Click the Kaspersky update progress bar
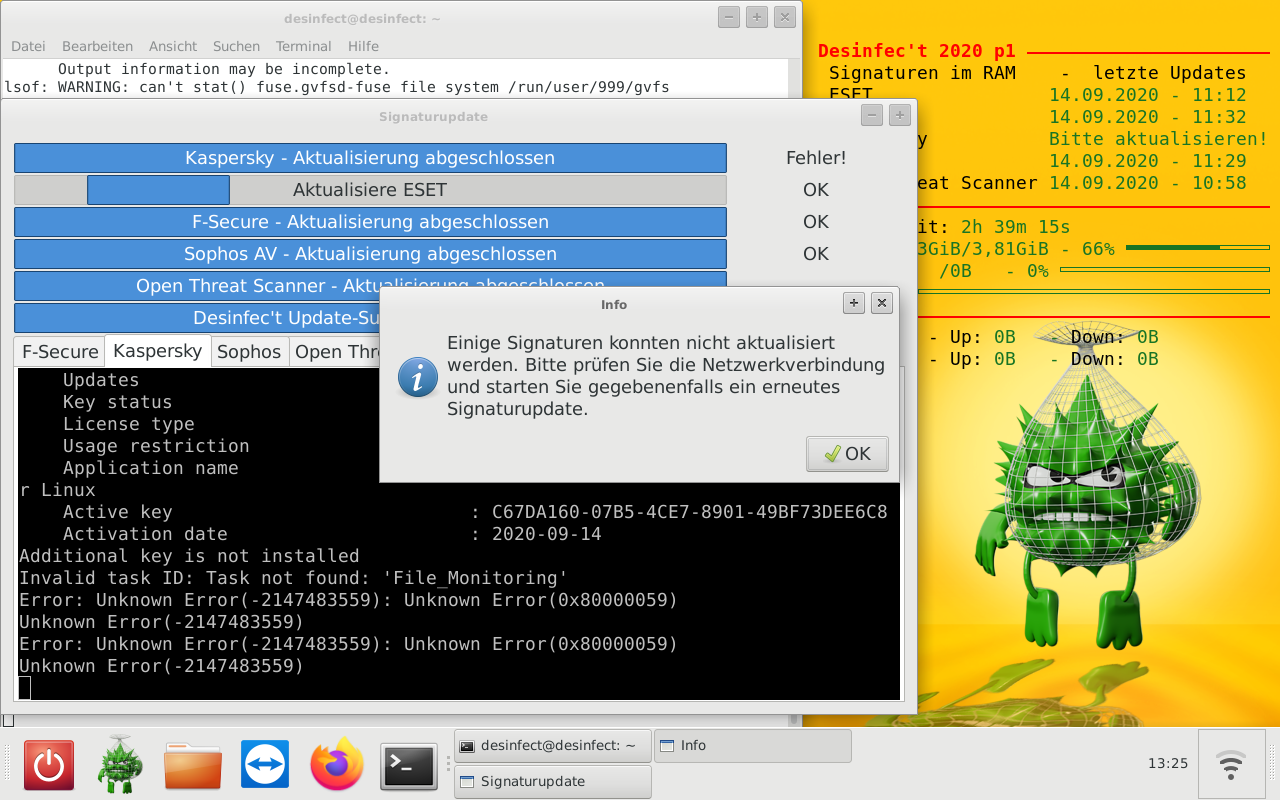Viewport: 1280px width, 800px height. pyautogui.click(x=370, y=158)
